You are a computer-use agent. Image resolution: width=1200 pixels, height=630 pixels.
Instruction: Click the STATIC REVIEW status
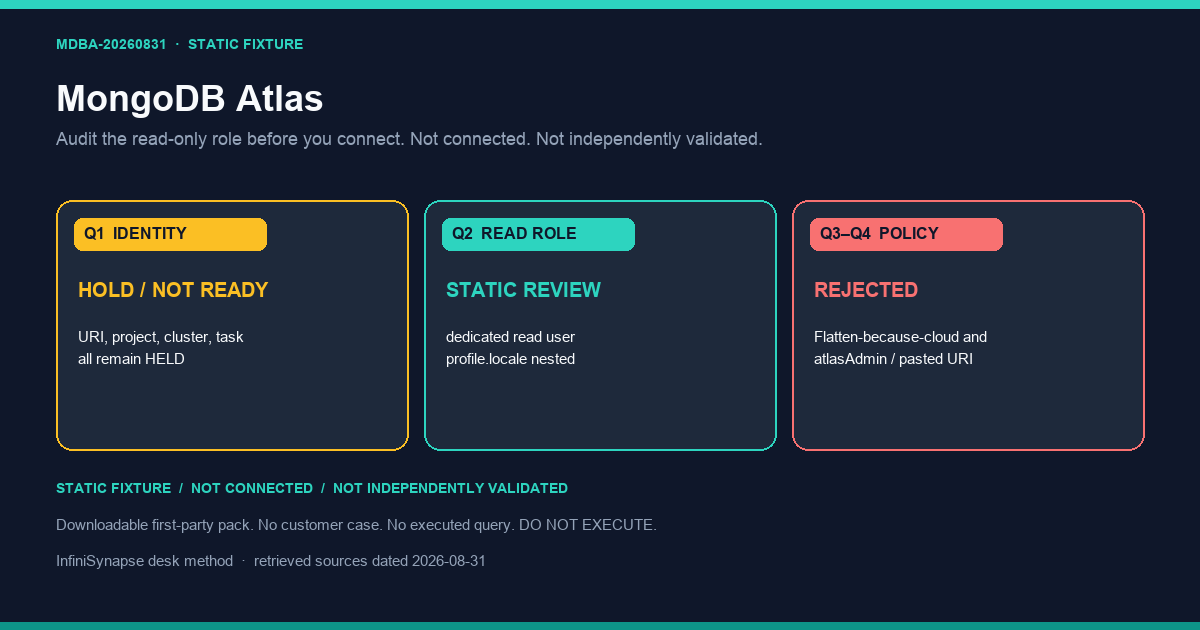pos(523,290)
